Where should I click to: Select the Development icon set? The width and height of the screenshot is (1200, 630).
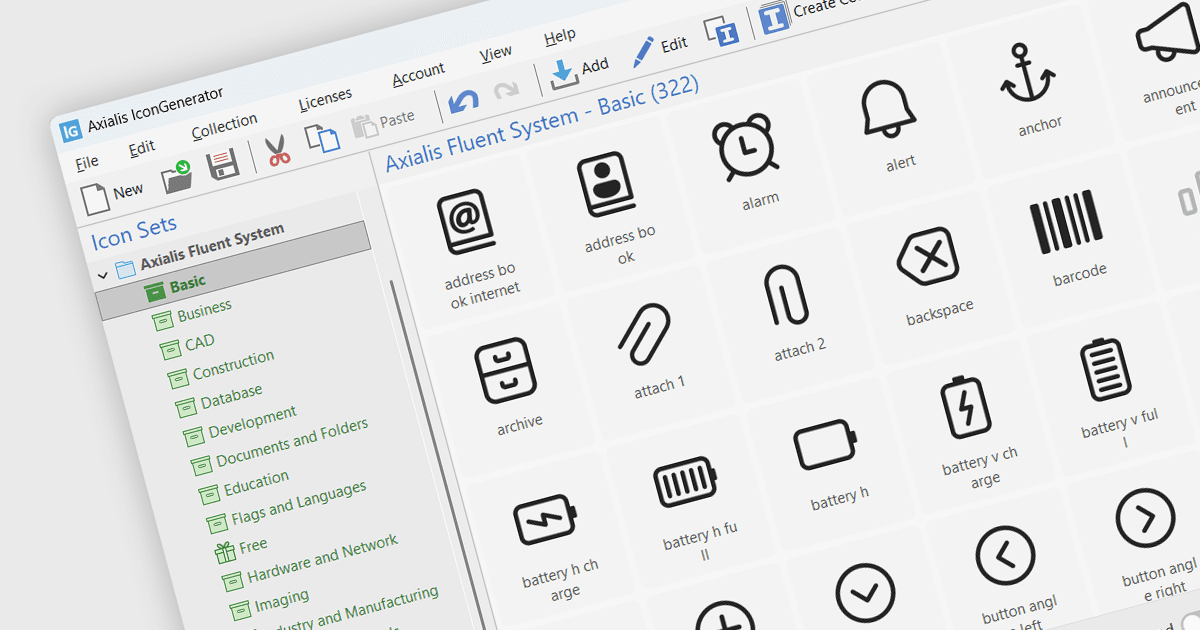tap(252, 422)
